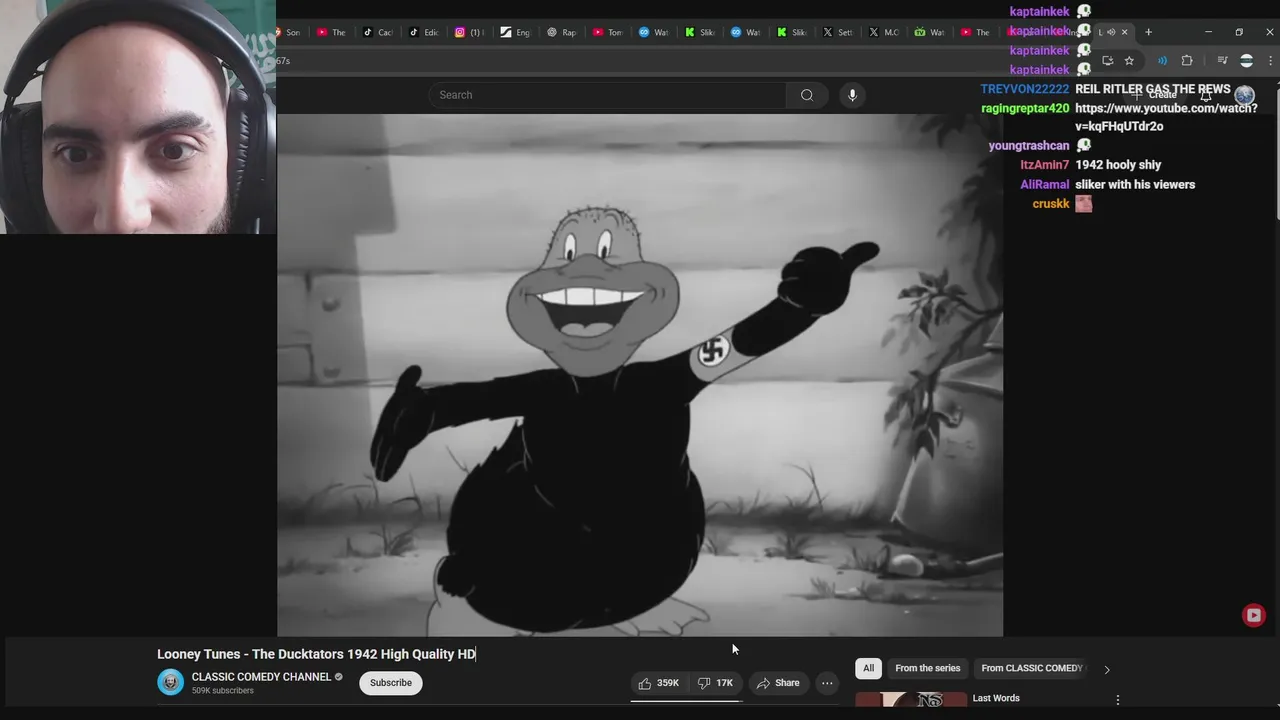The height and width of the screenshot is (720, 1280).
Task: Click 'Last Words' video title
Action: point(996,698)
